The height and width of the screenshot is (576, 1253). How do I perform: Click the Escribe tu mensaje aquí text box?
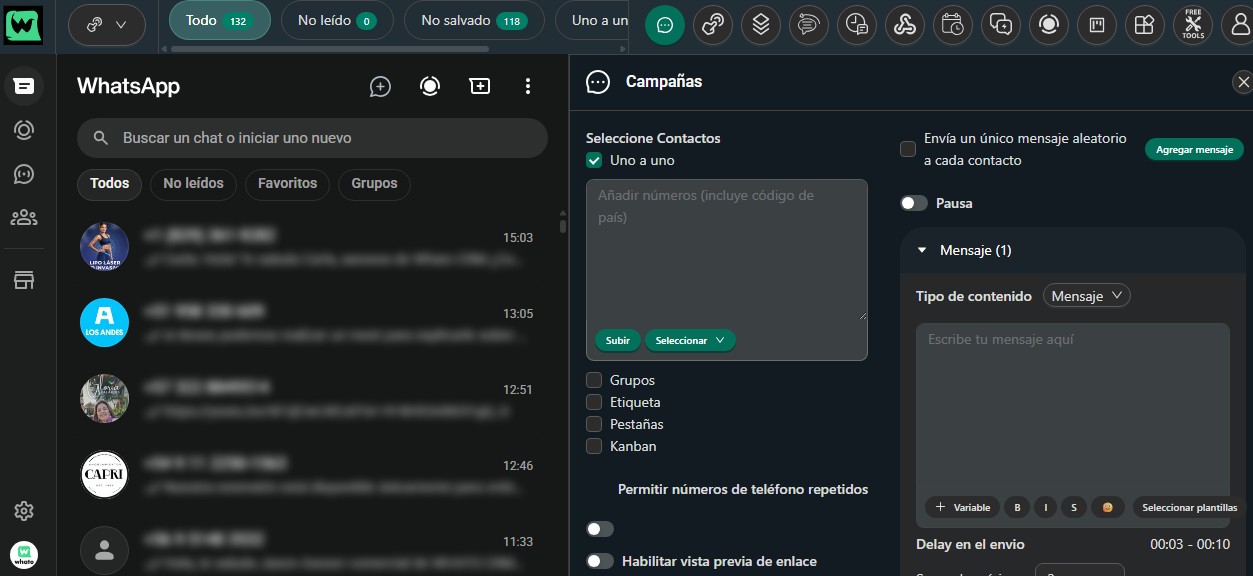[x=1073, y=408]
